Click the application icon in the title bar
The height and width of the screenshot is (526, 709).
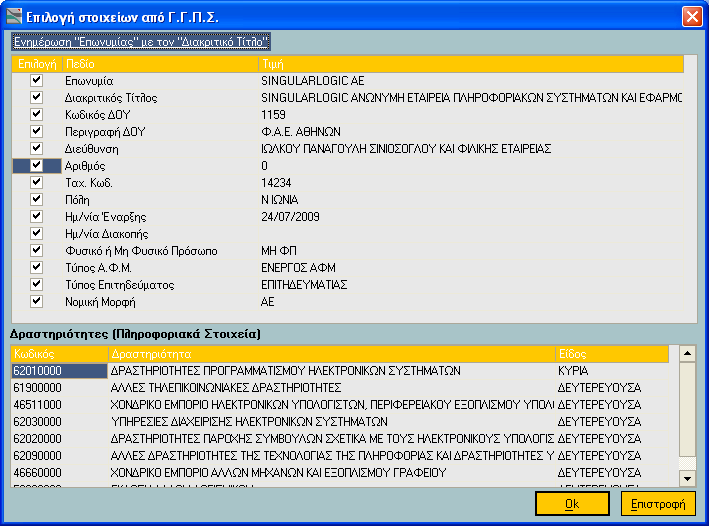[14, 16]
